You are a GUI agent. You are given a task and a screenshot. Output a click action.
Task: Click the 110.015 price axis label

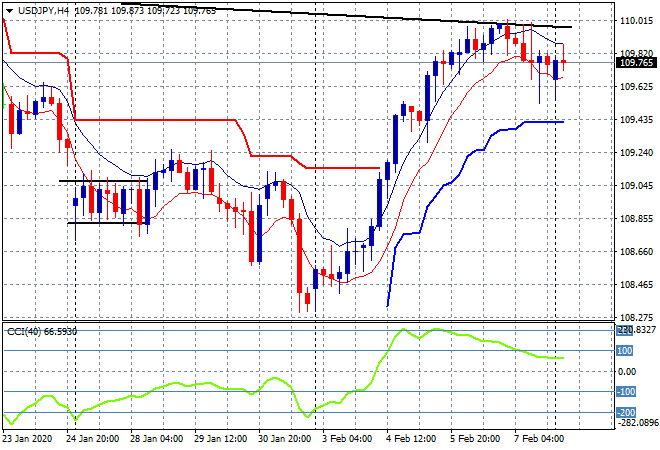pos(636,21)
